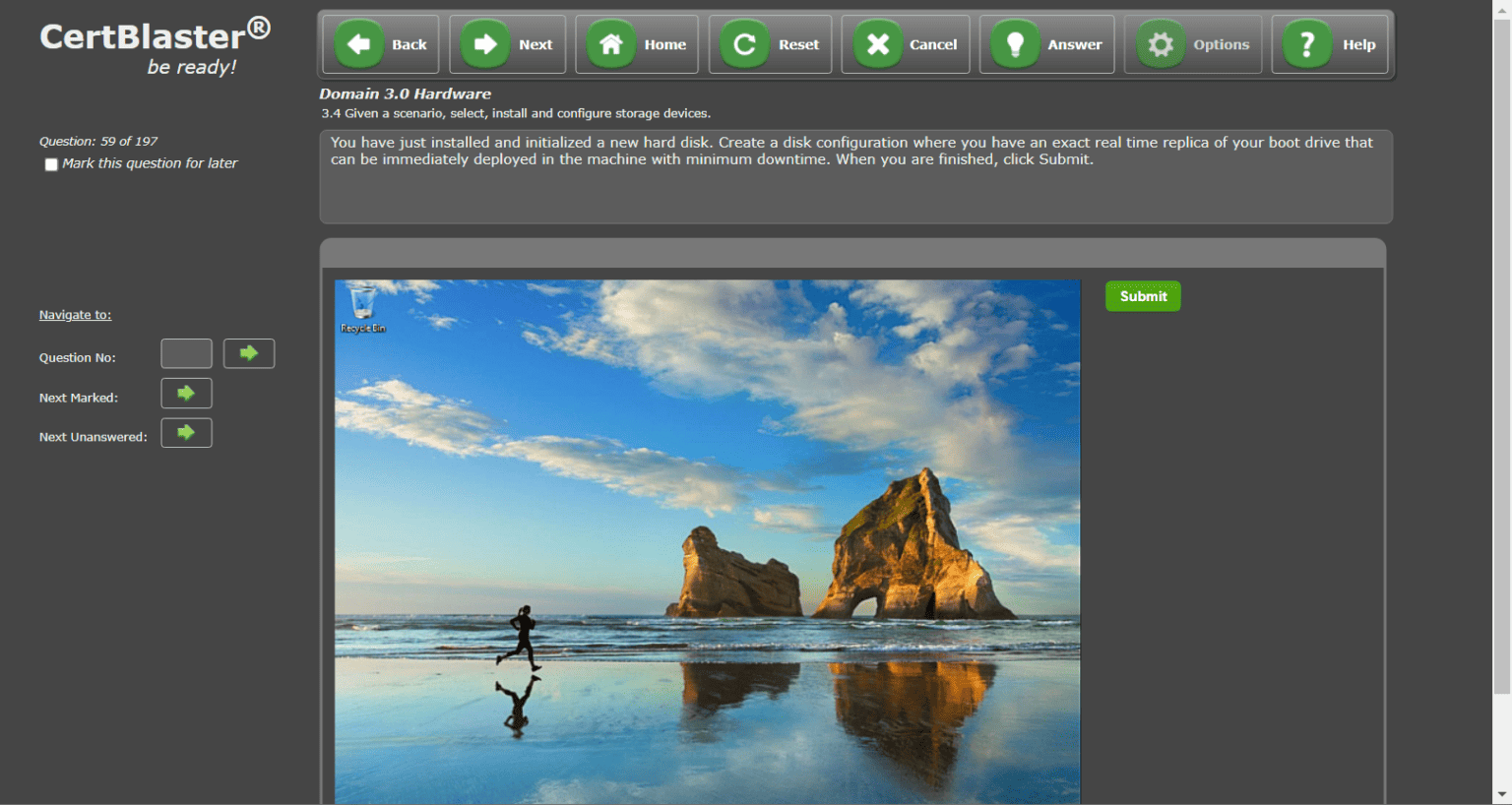Jump to entered question number arrow
Viewport: 1512px width, 805px height.
[x=249, y=353]
